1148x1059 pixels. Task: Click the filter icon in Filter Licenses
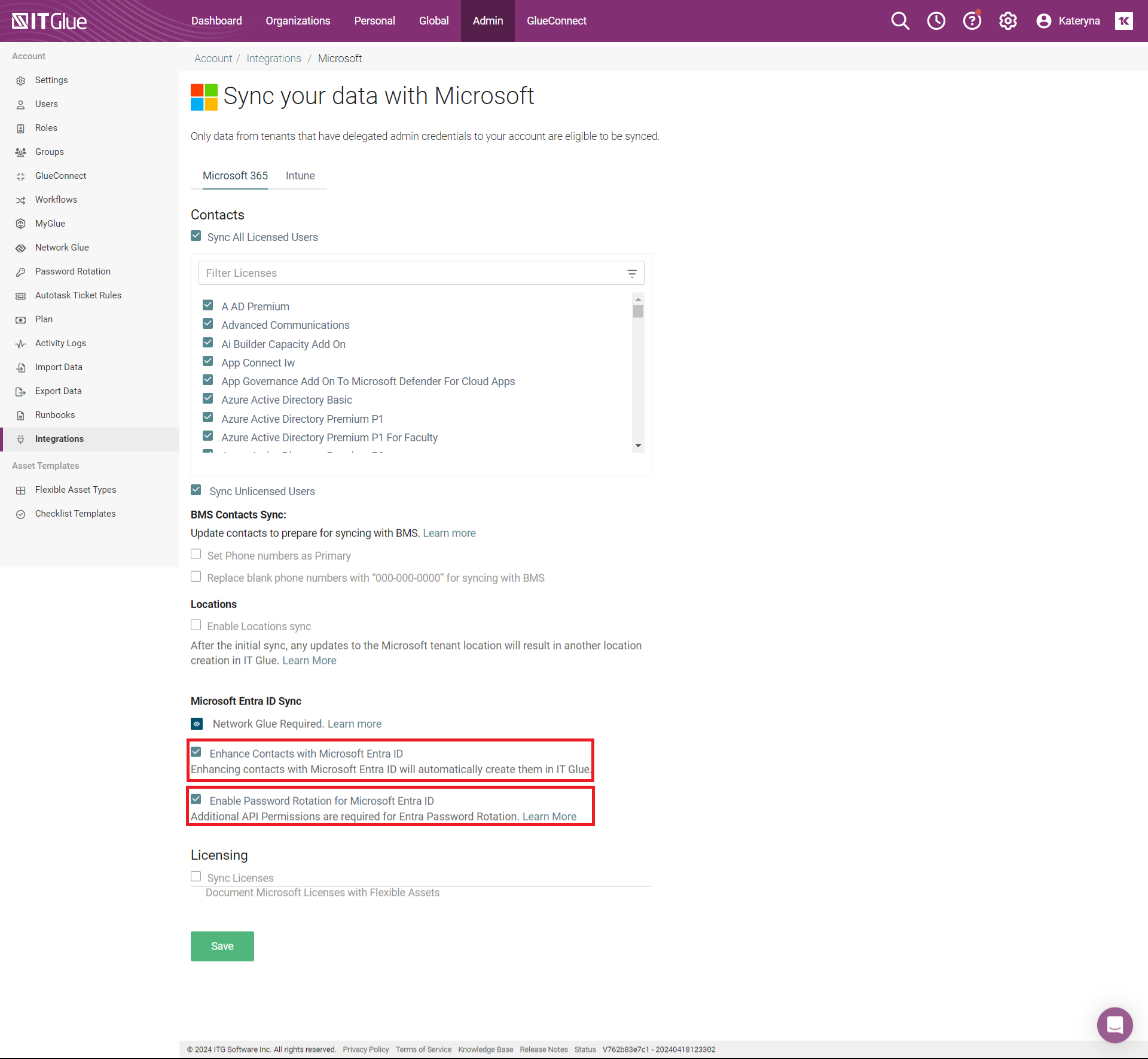[x=632, y=274]
